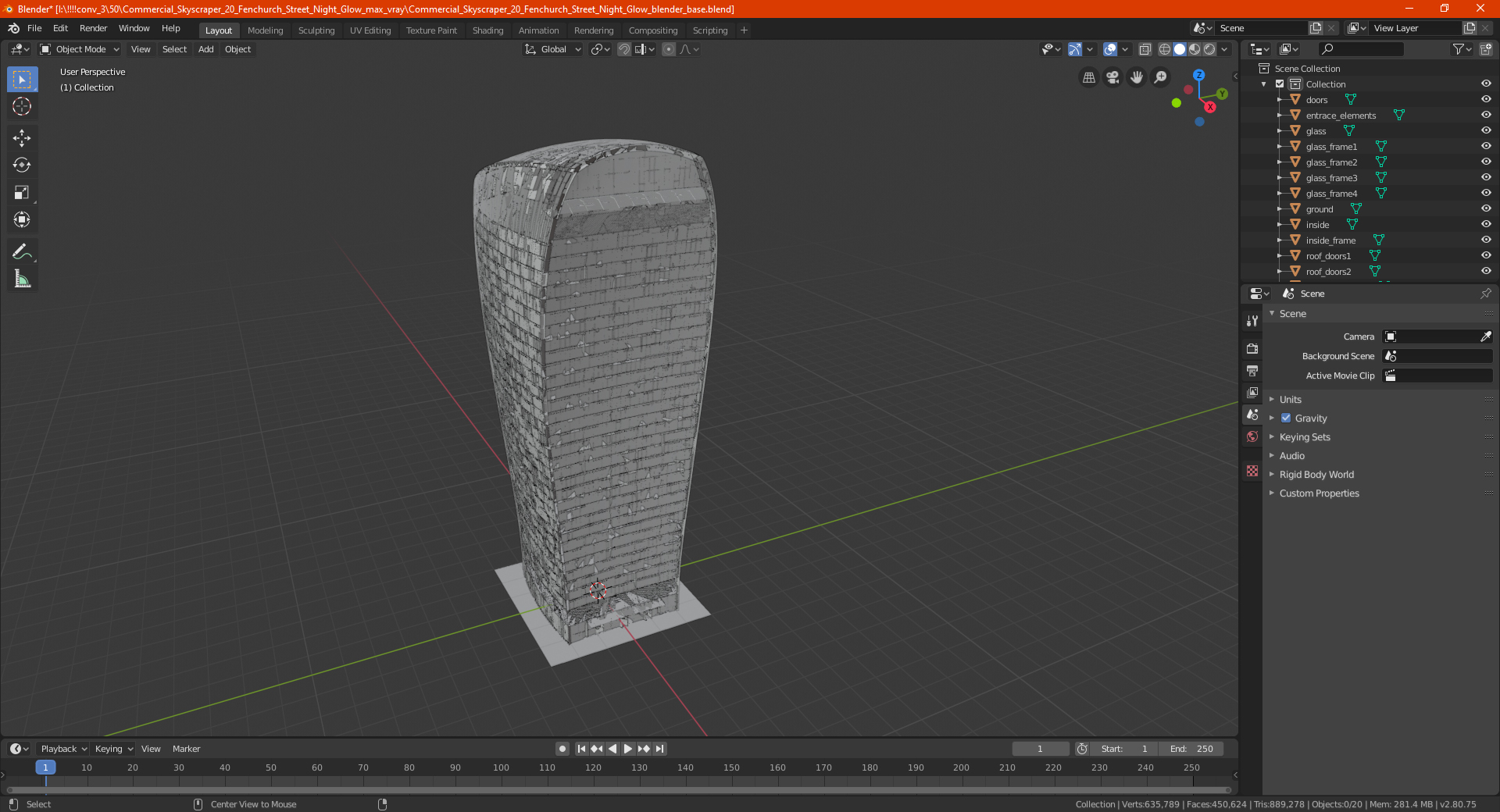
Task: Select the Transform tool
Action: (22, 219)
